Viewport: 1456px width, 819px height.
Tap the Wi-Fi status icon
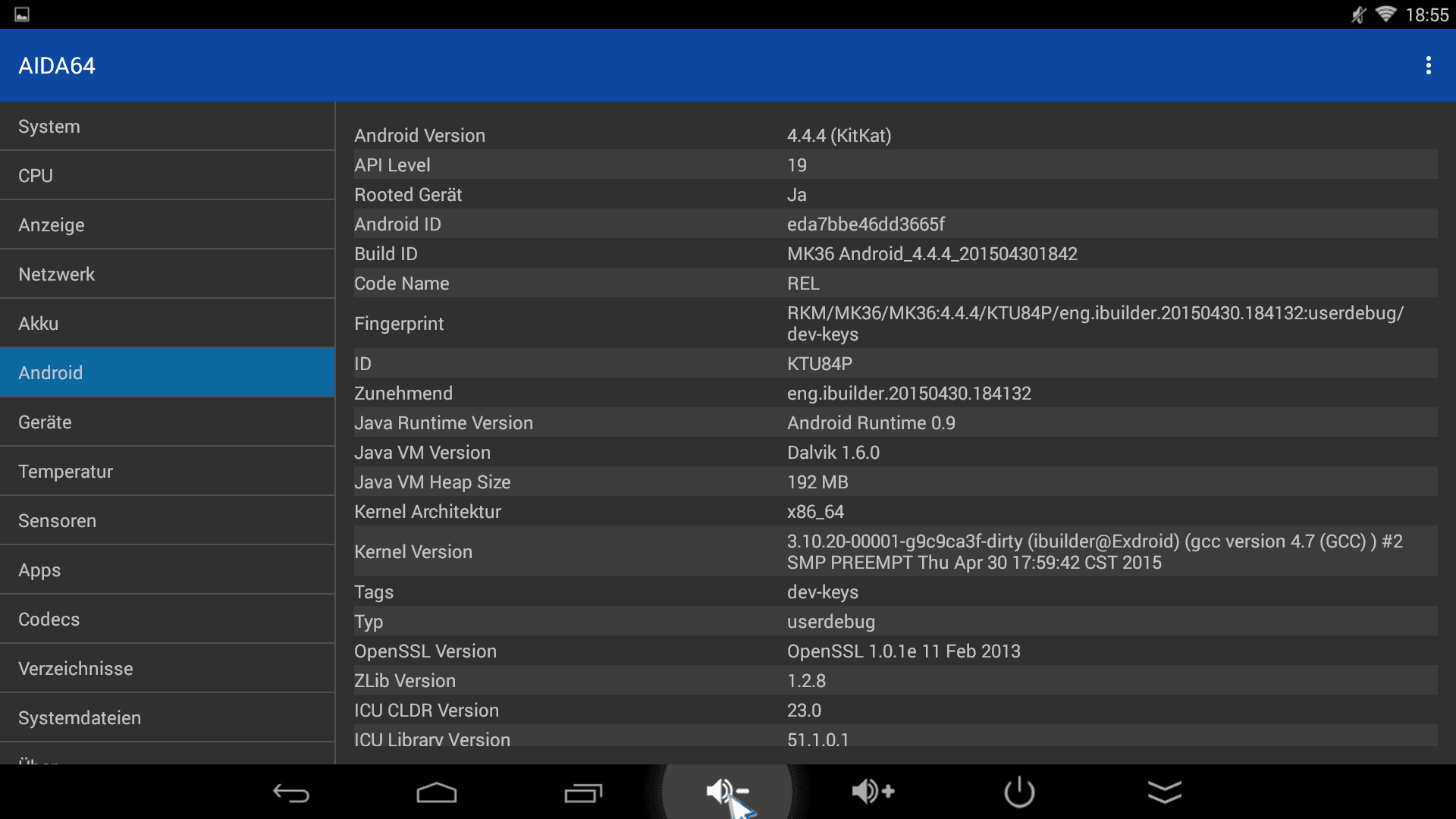(x=1385, y=14)
